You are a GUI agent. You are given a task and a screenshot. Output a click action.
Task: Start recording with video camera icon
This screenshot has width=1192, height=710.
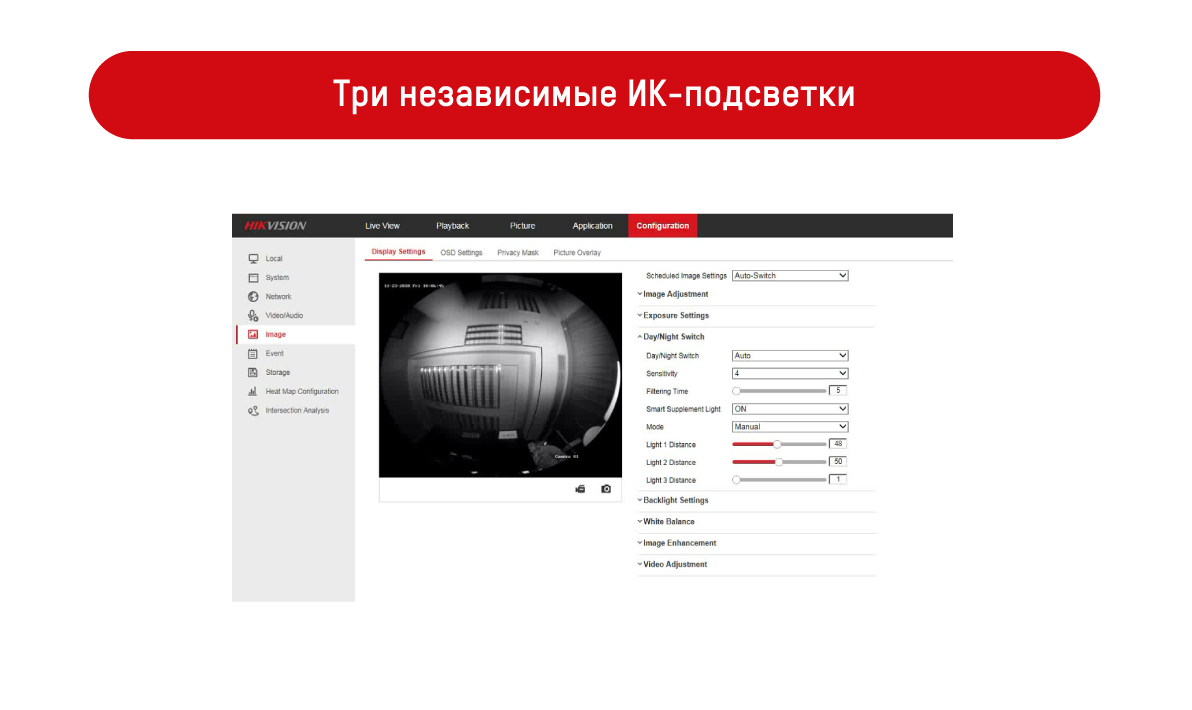[580, 489]
